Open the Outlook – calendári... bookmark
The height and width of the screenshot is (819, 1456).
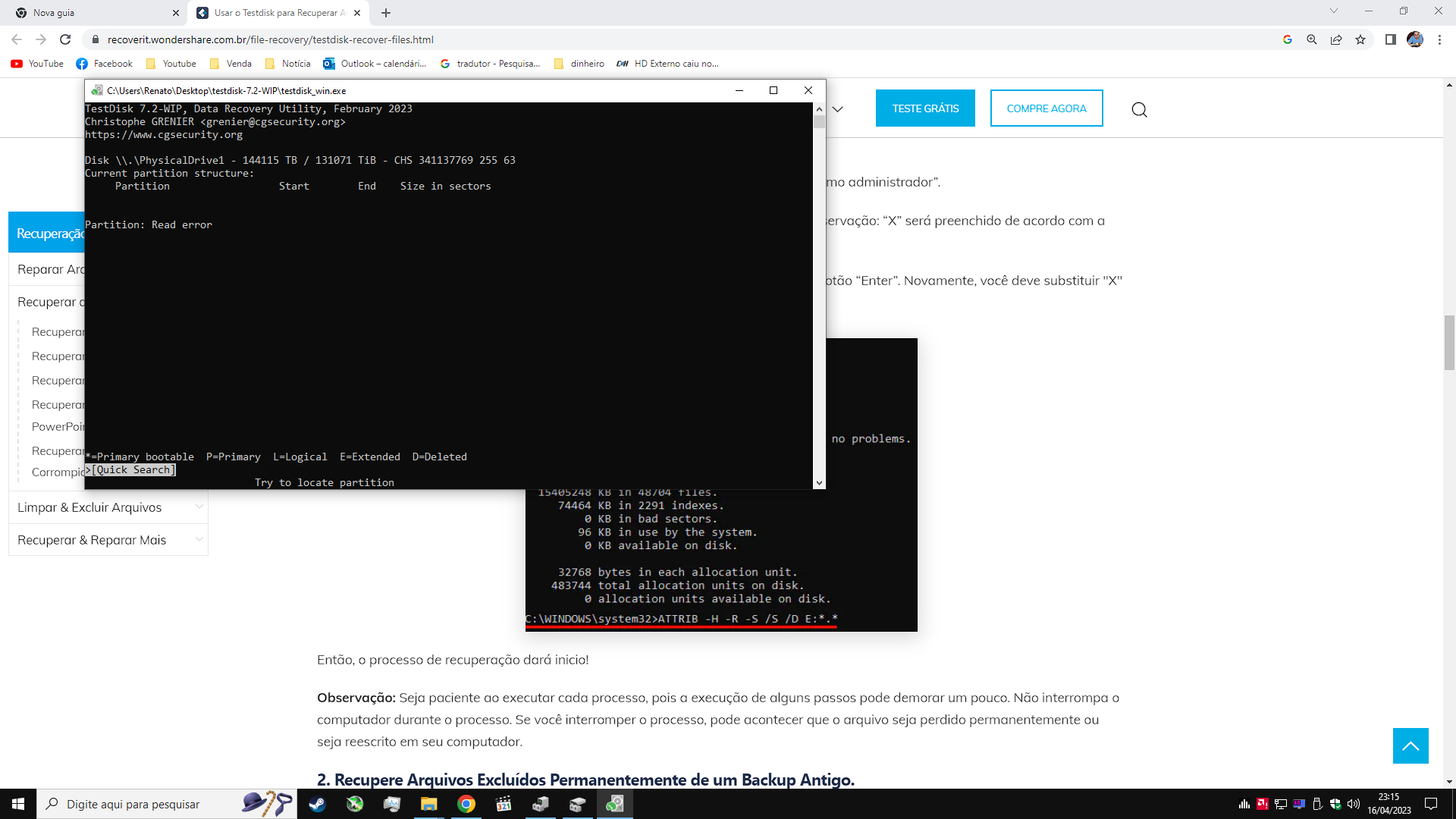click(375, 64)
